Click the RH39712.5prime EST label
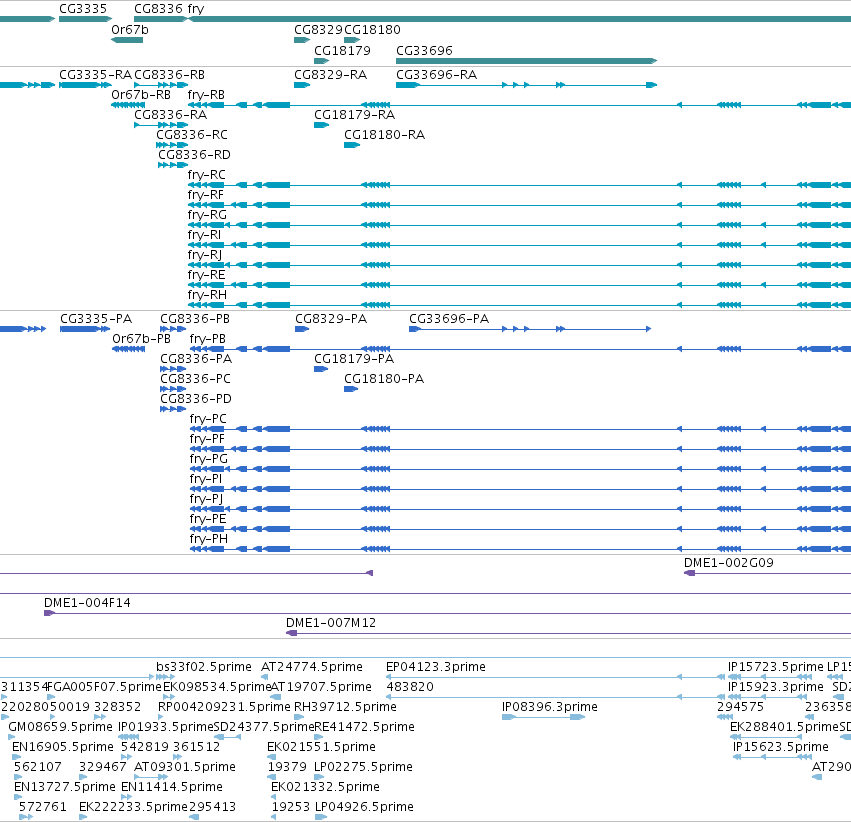This screenshot has width=851, height=822. coord(345,707)
